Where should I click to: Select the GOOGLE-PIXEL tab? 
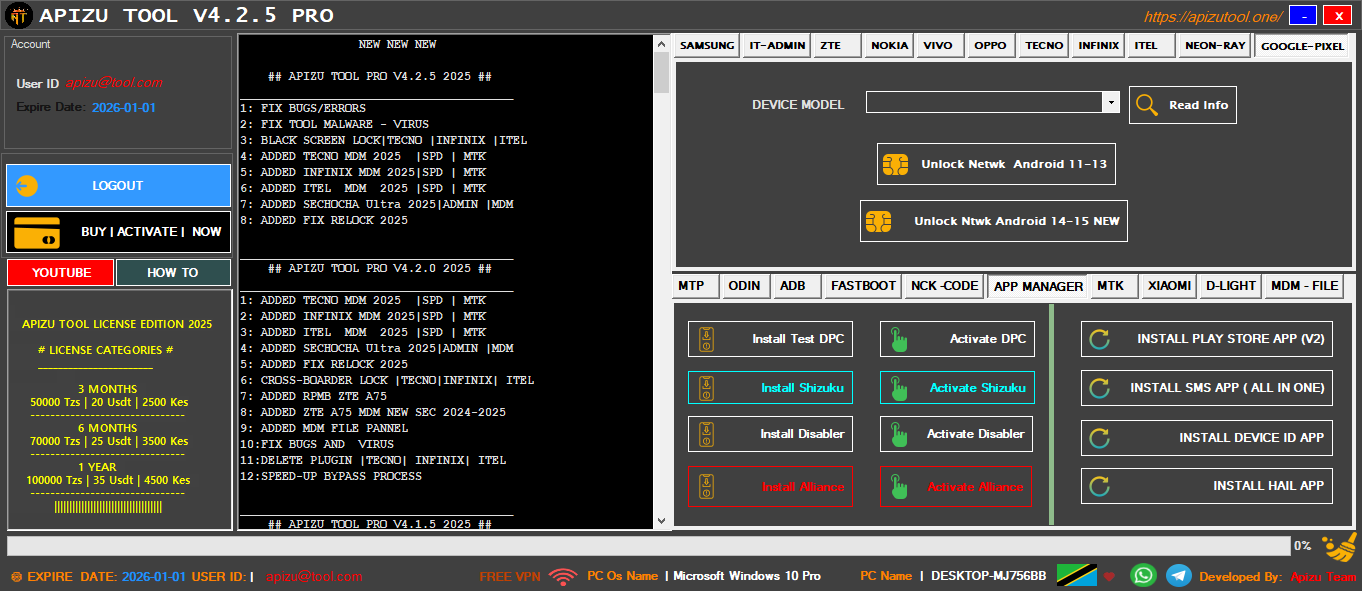point(1302,46)
